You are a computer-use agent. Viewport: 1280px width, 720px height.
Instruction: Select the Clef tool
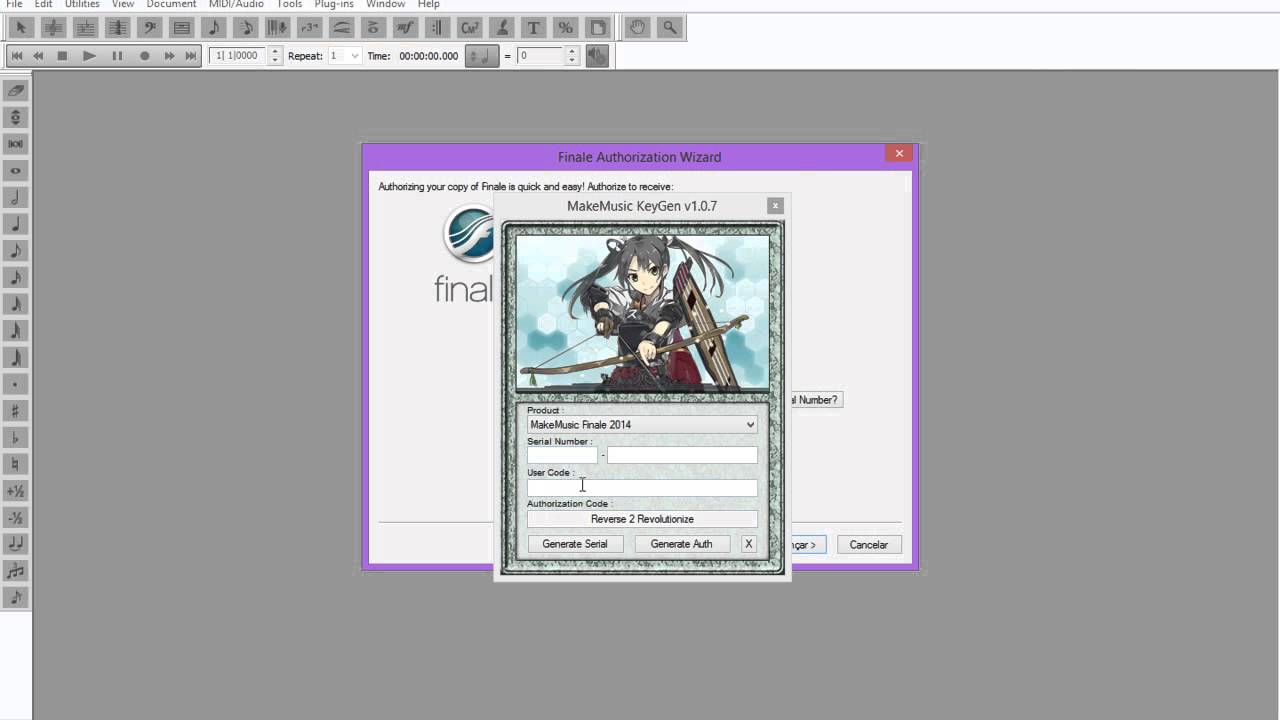(149, 28)
